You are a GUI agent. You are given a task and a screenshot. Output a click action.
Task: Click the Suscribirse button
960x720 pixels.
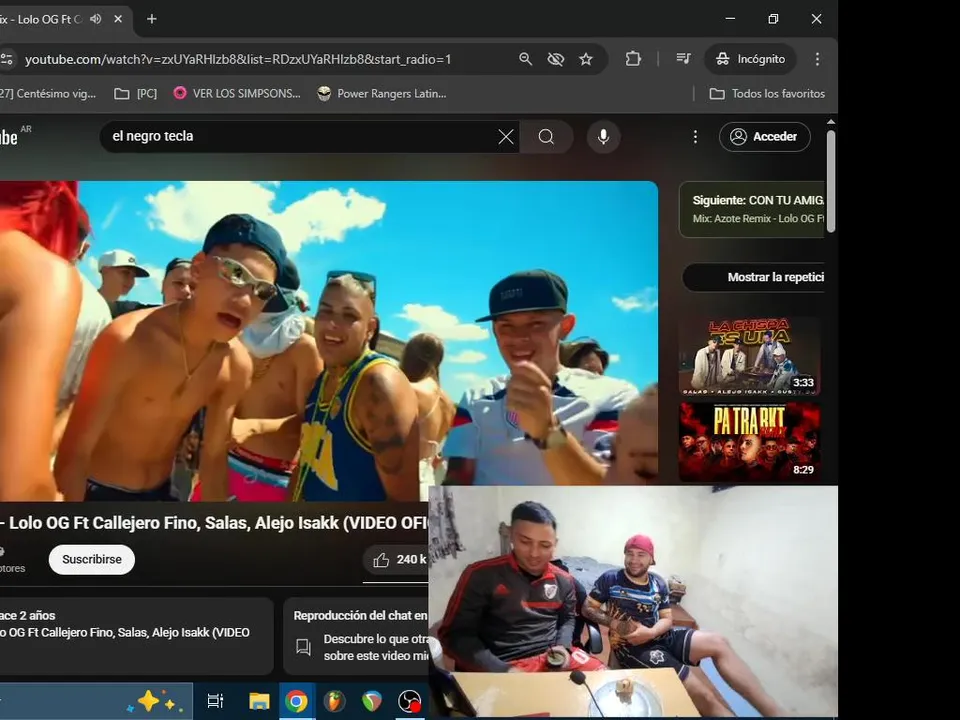click(x=92, y=560)
